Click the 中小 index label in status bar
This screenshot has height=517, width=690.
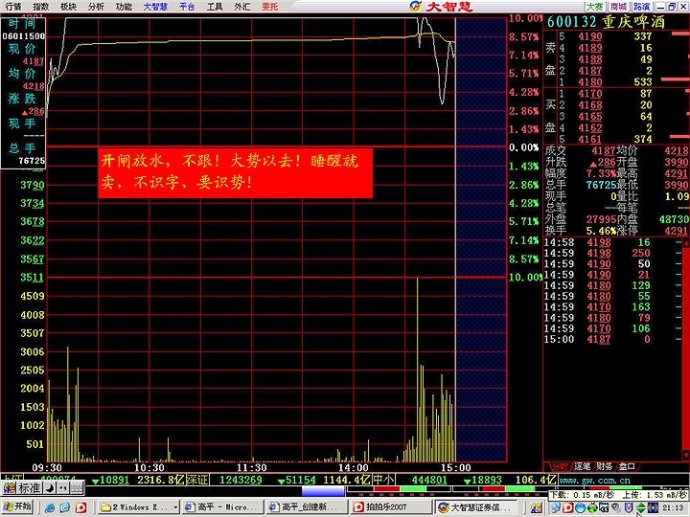pos(383,481)
